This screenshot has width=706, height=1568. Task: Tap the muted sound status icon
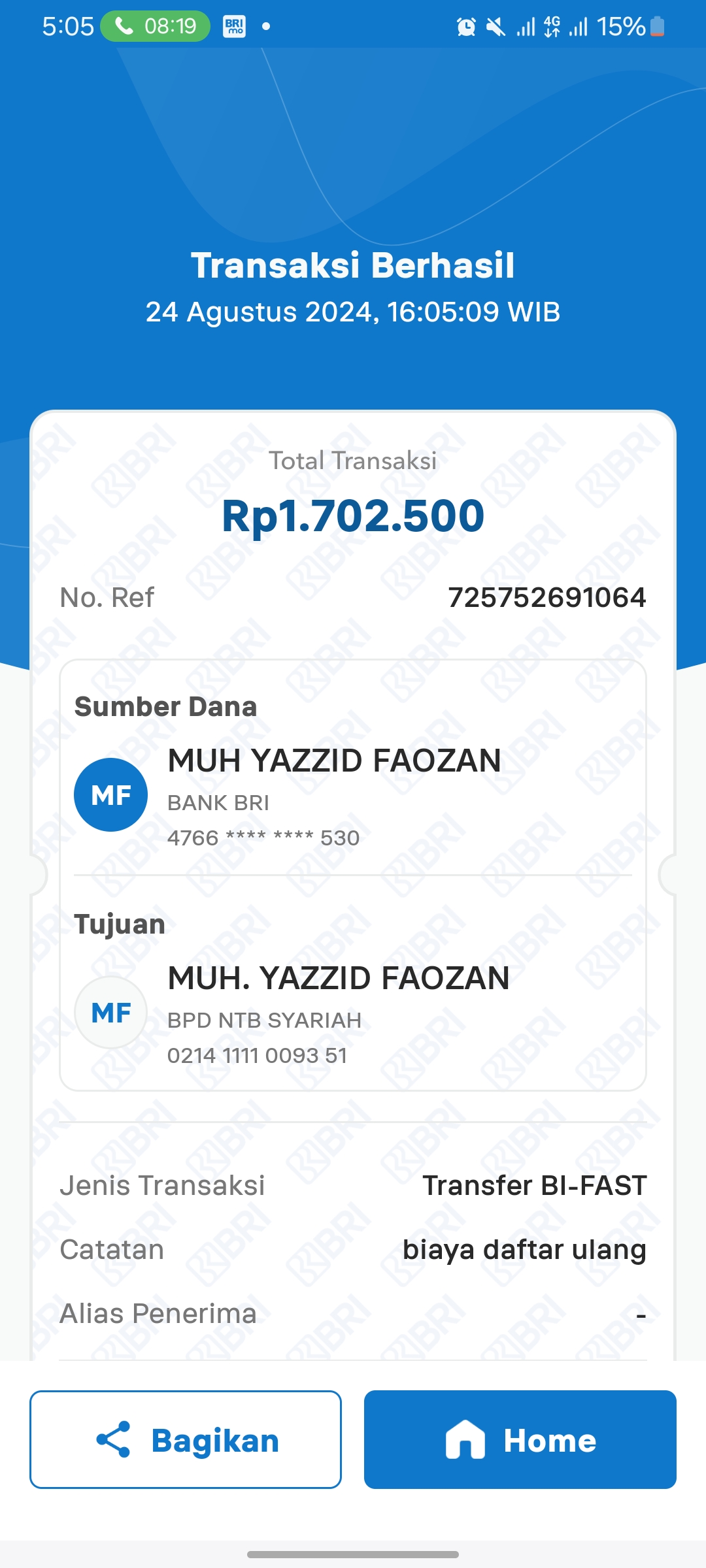496,27
